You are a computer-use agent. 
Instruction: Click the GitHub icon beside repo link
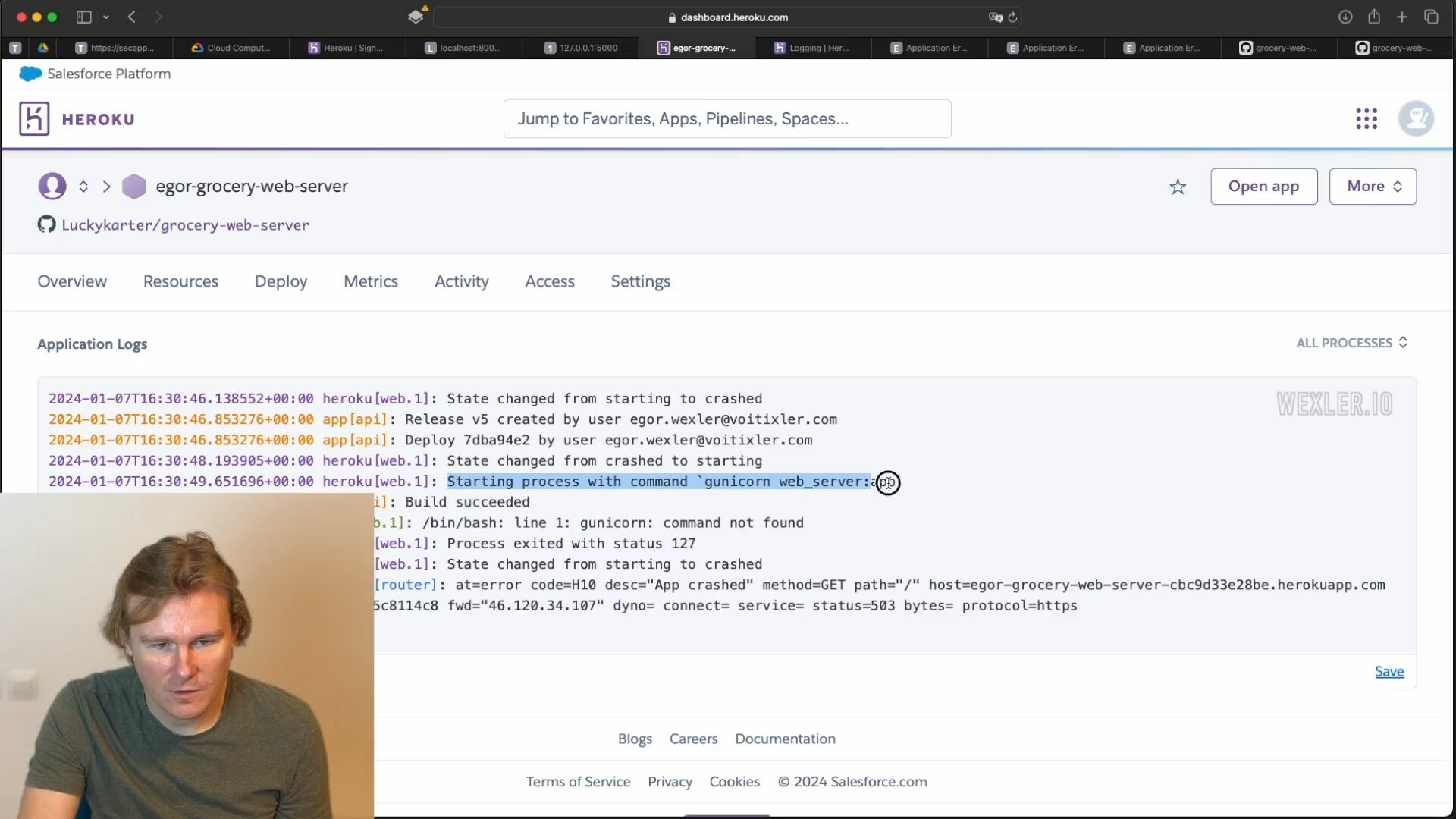[x=46, y=224]
